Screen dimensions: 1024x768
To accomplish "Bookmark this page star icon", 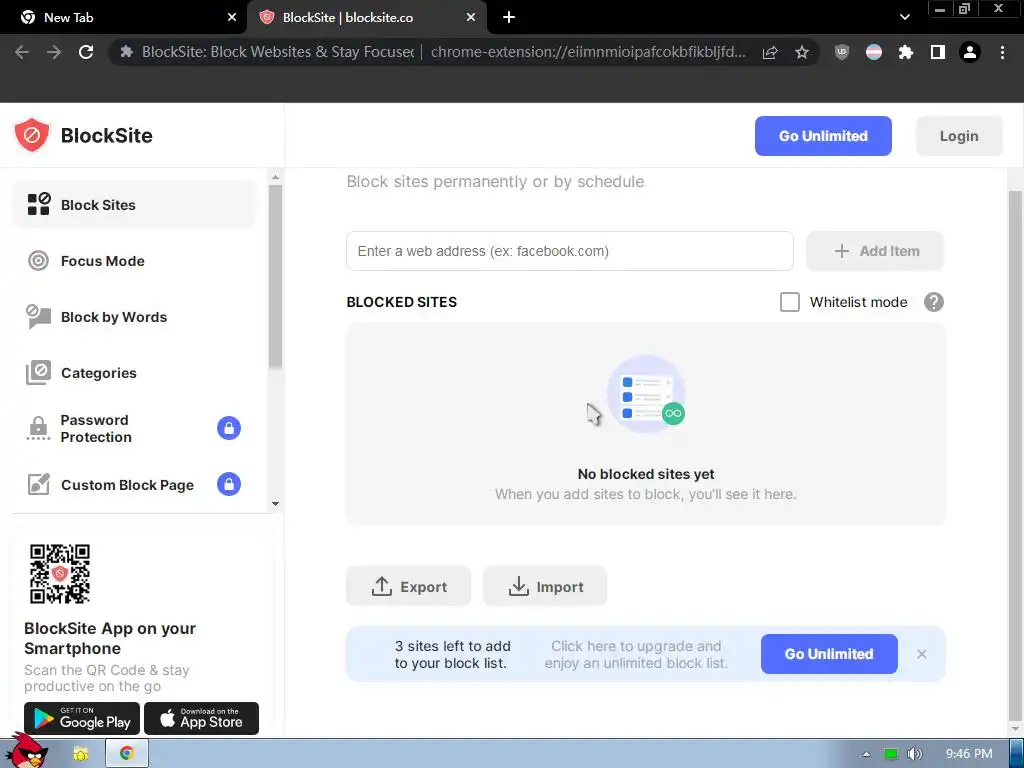I will click(x=802, y=52).
